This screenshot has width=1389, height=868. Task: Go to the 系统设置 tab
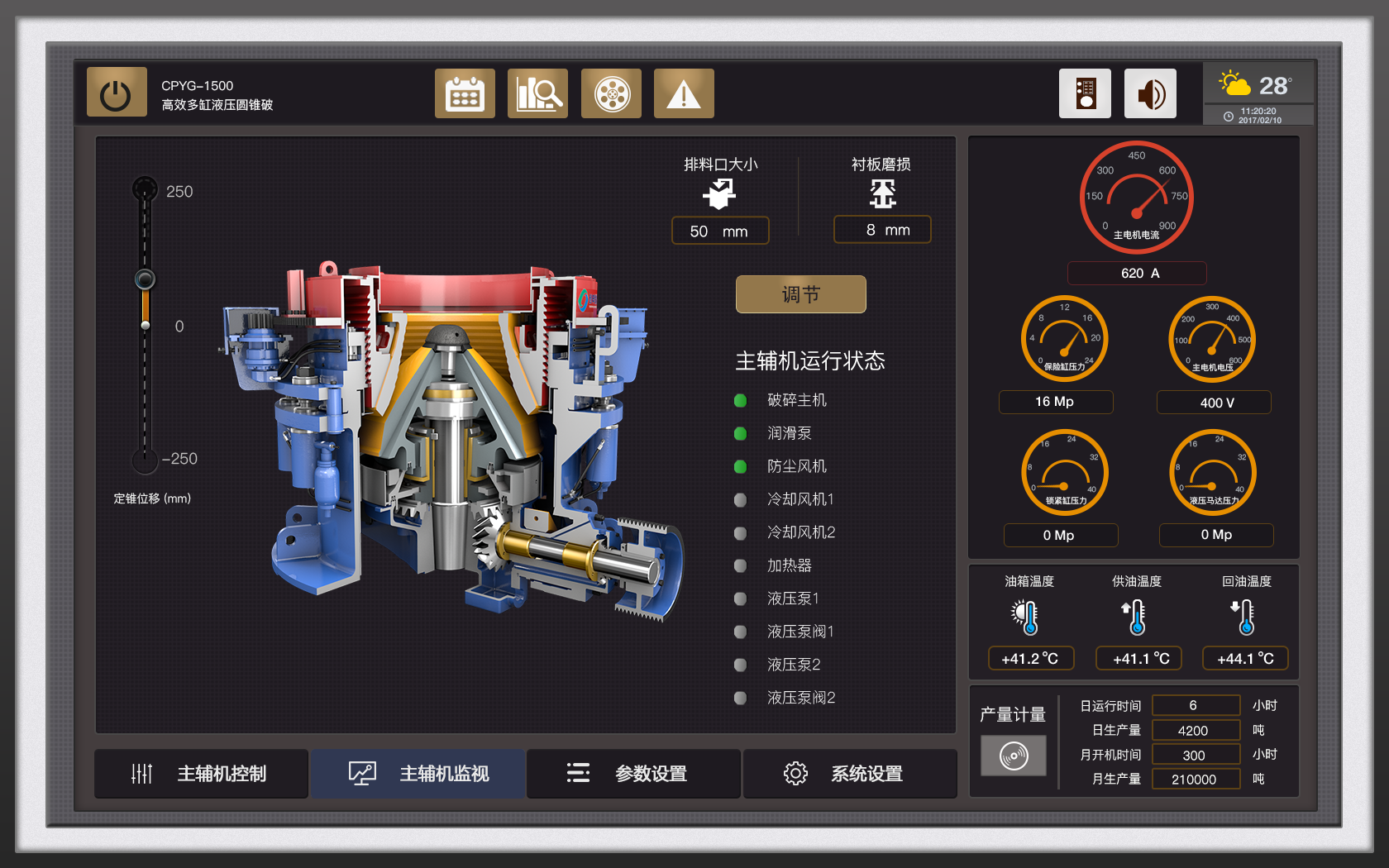(x=850, y=774)
